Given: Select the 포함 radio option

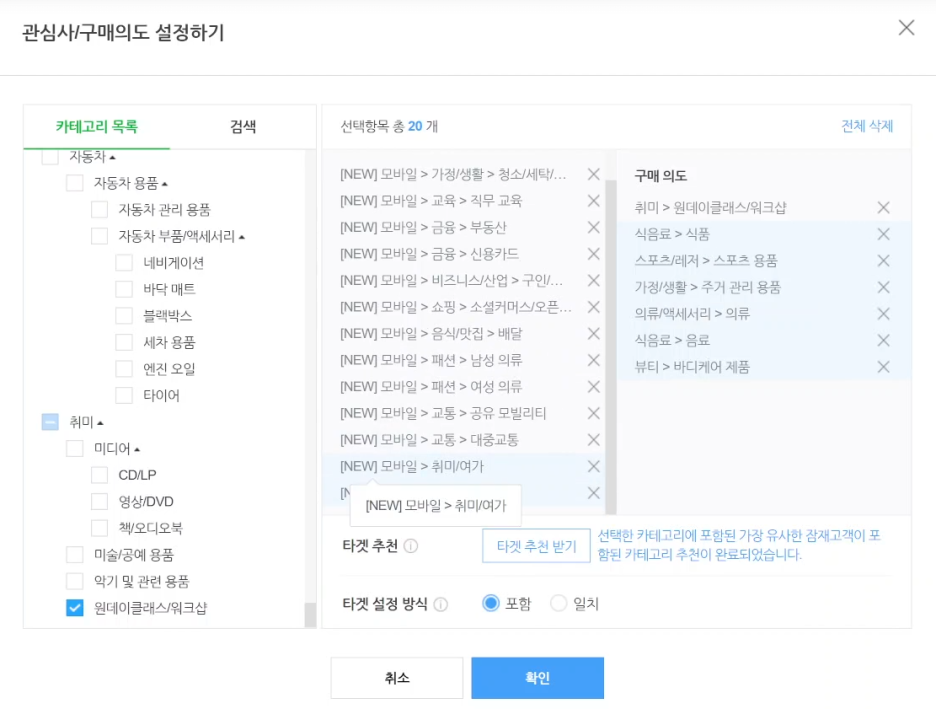Looking at the screenshot, I should (491, 603).
